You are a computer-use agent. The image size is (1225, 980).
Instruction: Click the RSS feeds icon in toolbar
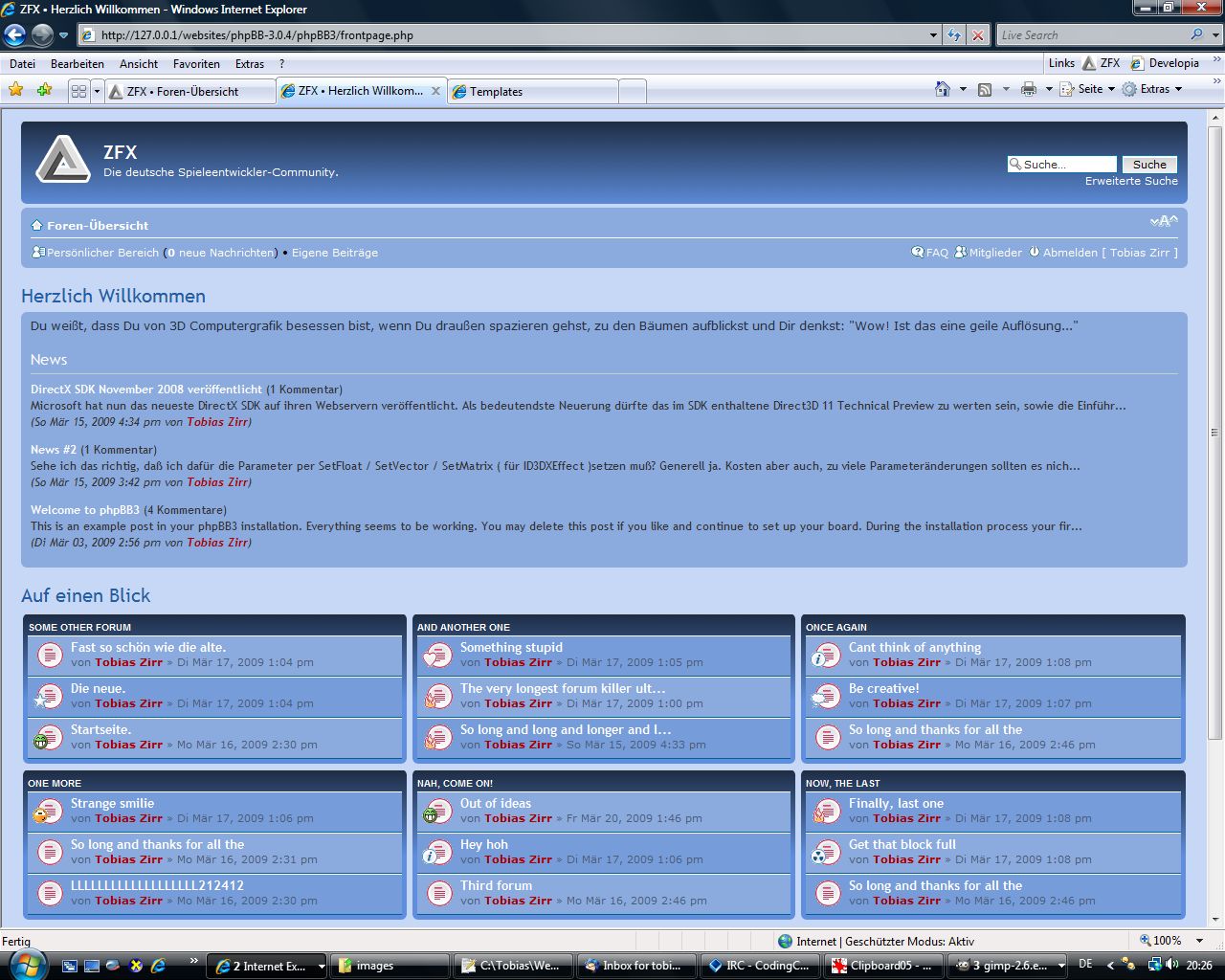click(x=985, y=89)
